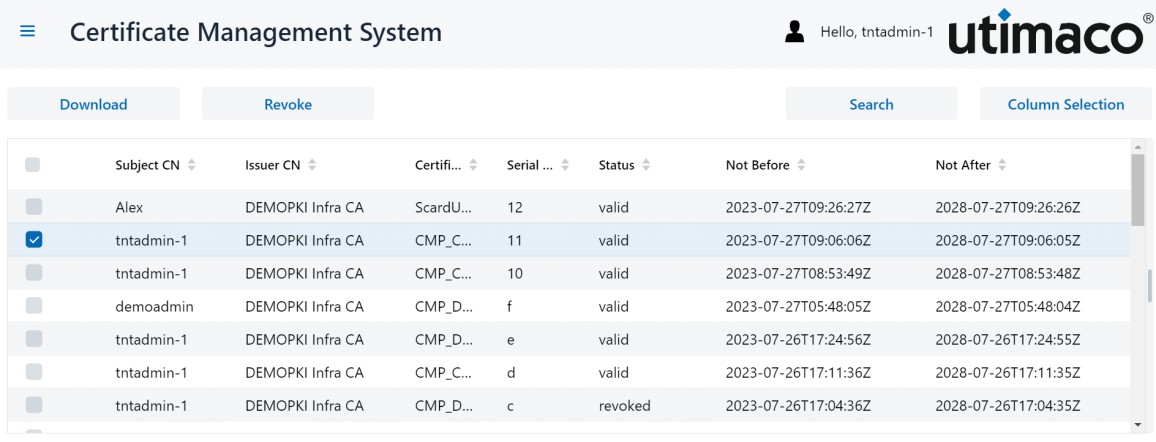This screenshot has width=1156, height=442.
Task: Click serial number f cell
Action: (x=510, y=306)
